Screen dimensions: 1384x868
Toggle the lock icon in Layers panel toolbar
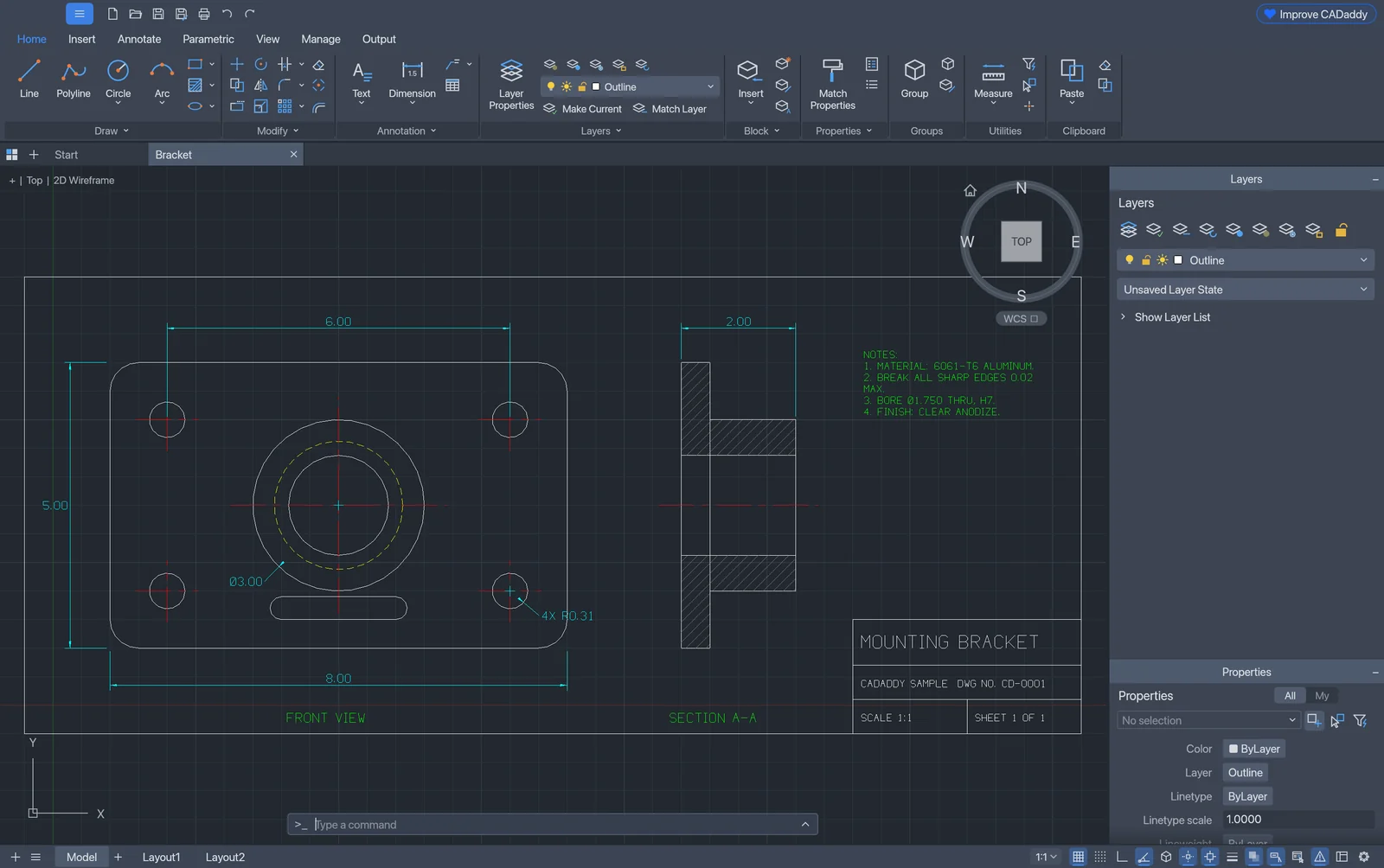coord(1341,230)
